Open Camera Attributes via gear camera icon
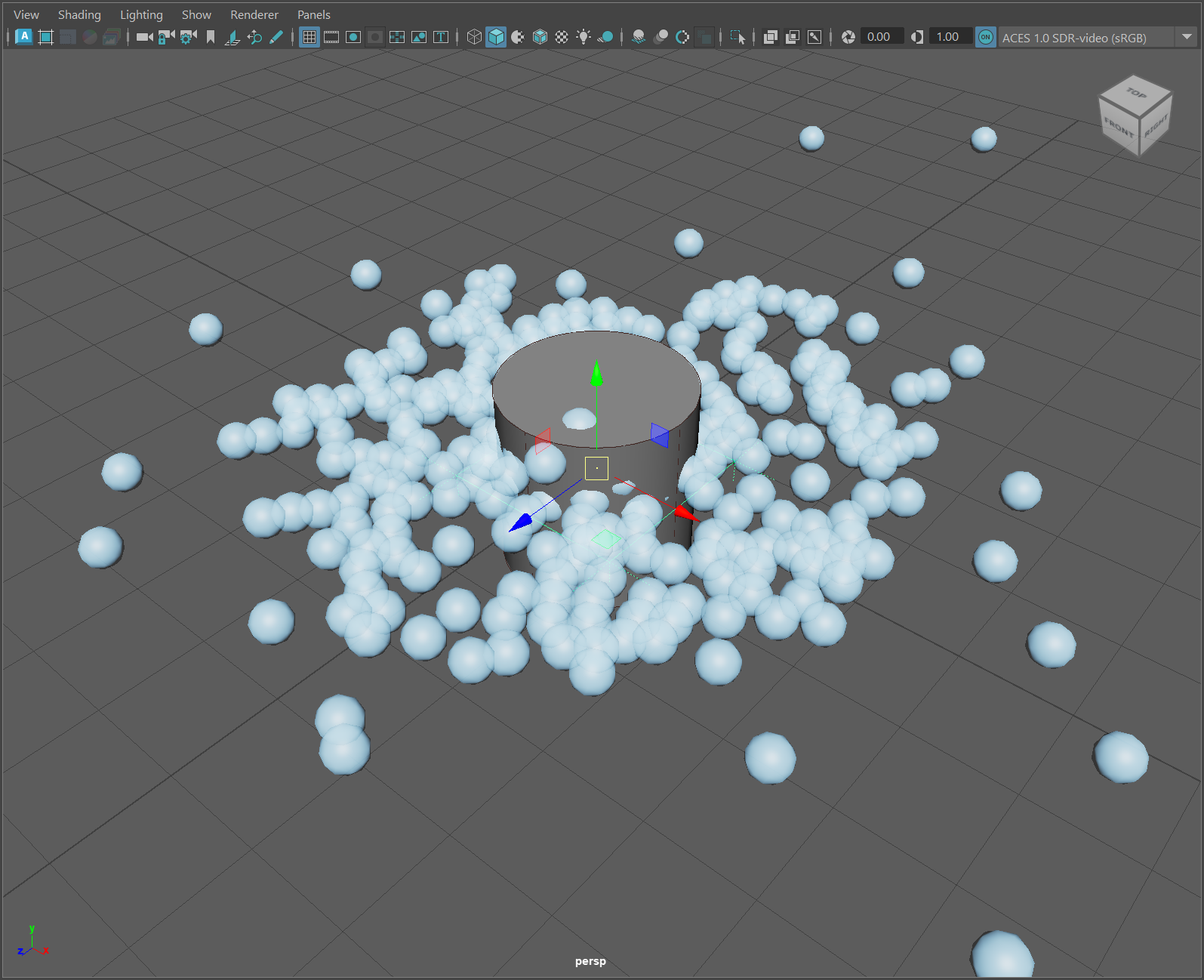 (188, 37)
